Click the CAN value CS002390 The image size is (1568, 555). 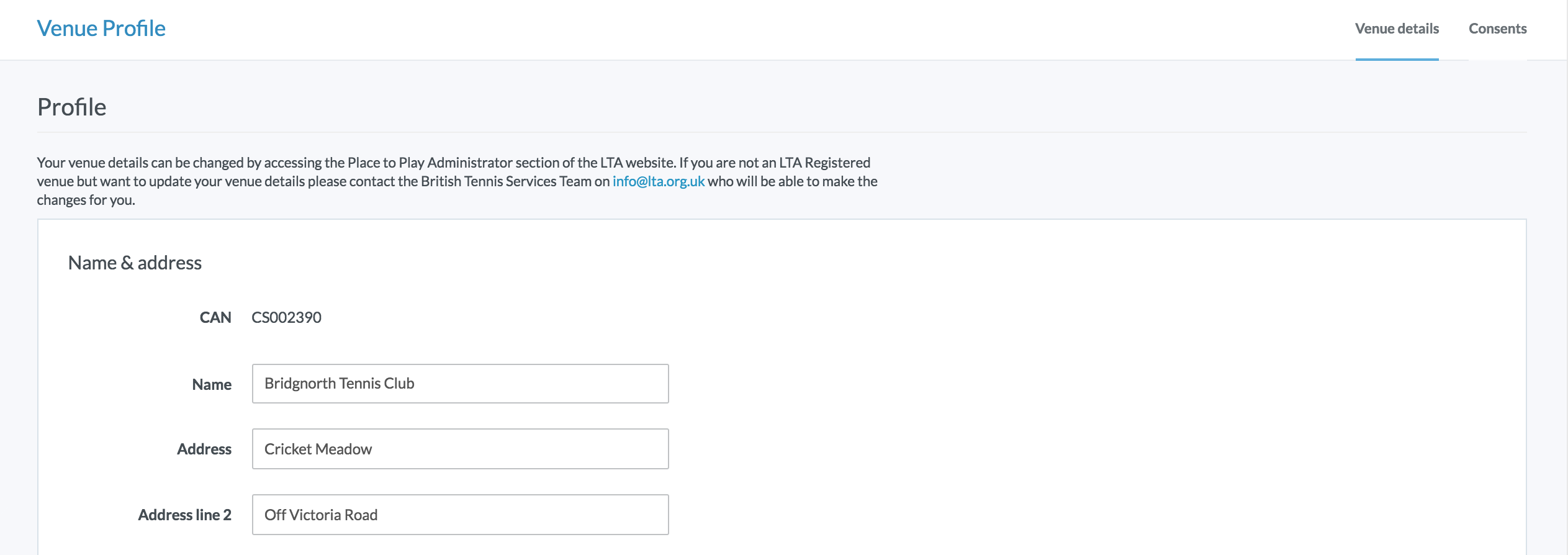286,318
